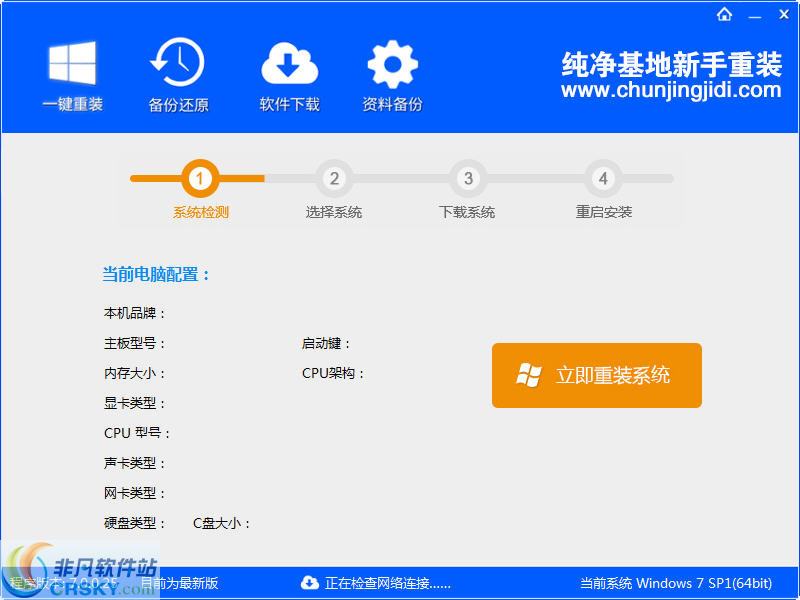Select step 2 选择系统 circle
800x600 pixels.
click(334, 178)
